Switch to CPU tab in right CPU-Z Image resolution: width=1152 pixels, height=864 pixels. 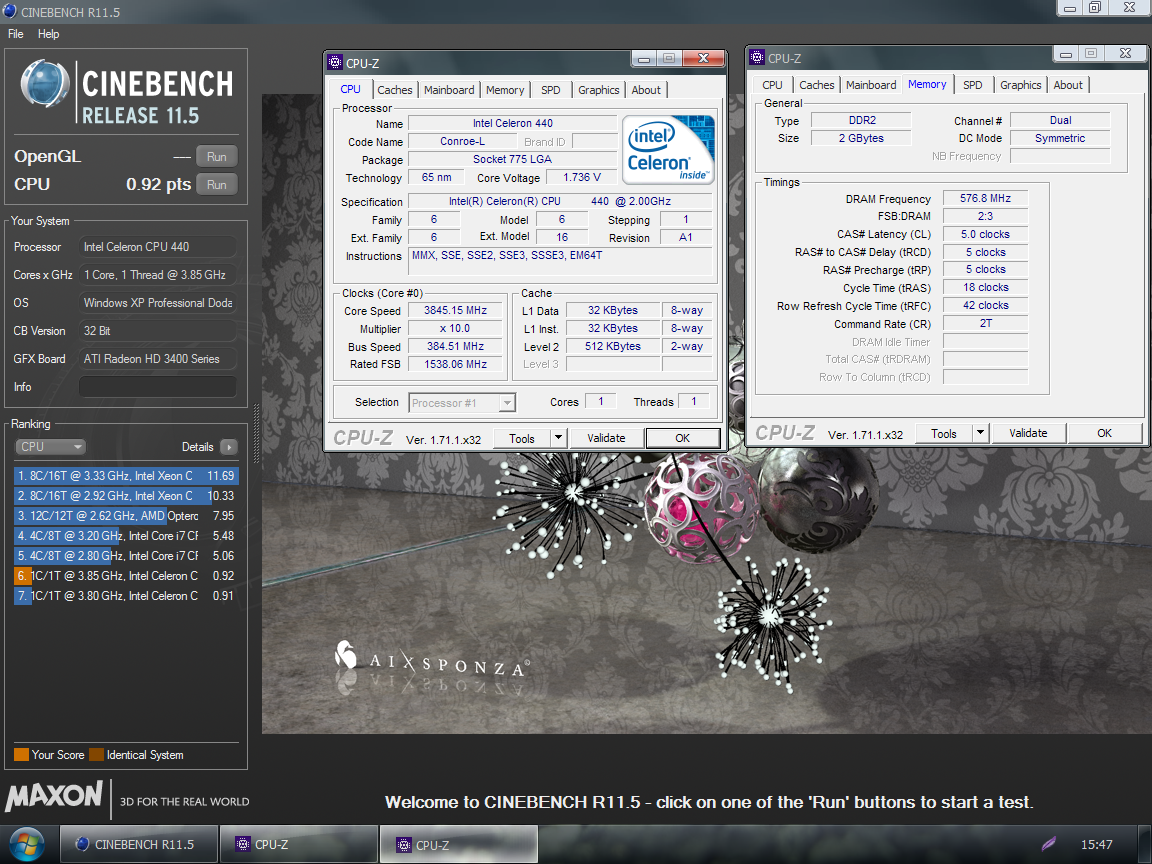772,84
